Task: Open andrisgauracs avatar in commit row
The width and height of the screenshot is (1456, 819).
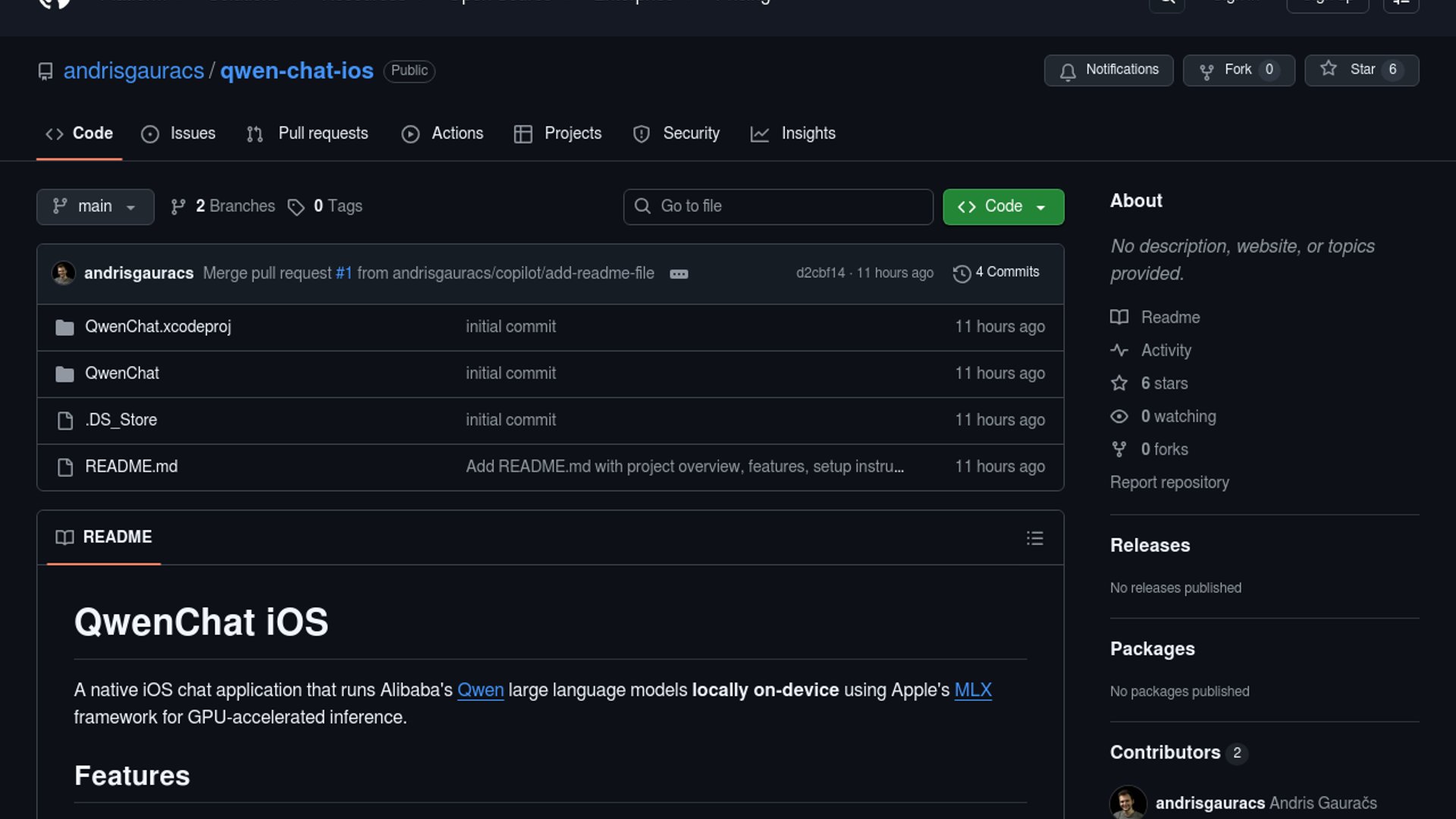Action: coord(64,273)
